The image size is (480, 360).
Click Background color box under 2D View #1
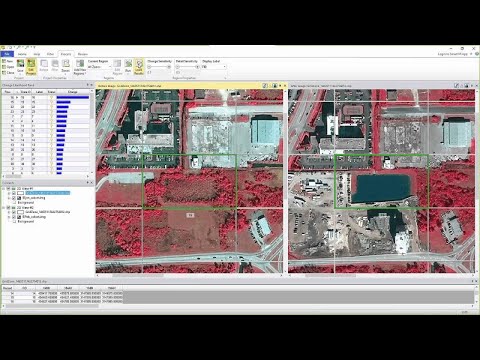(x=14, y=203)
